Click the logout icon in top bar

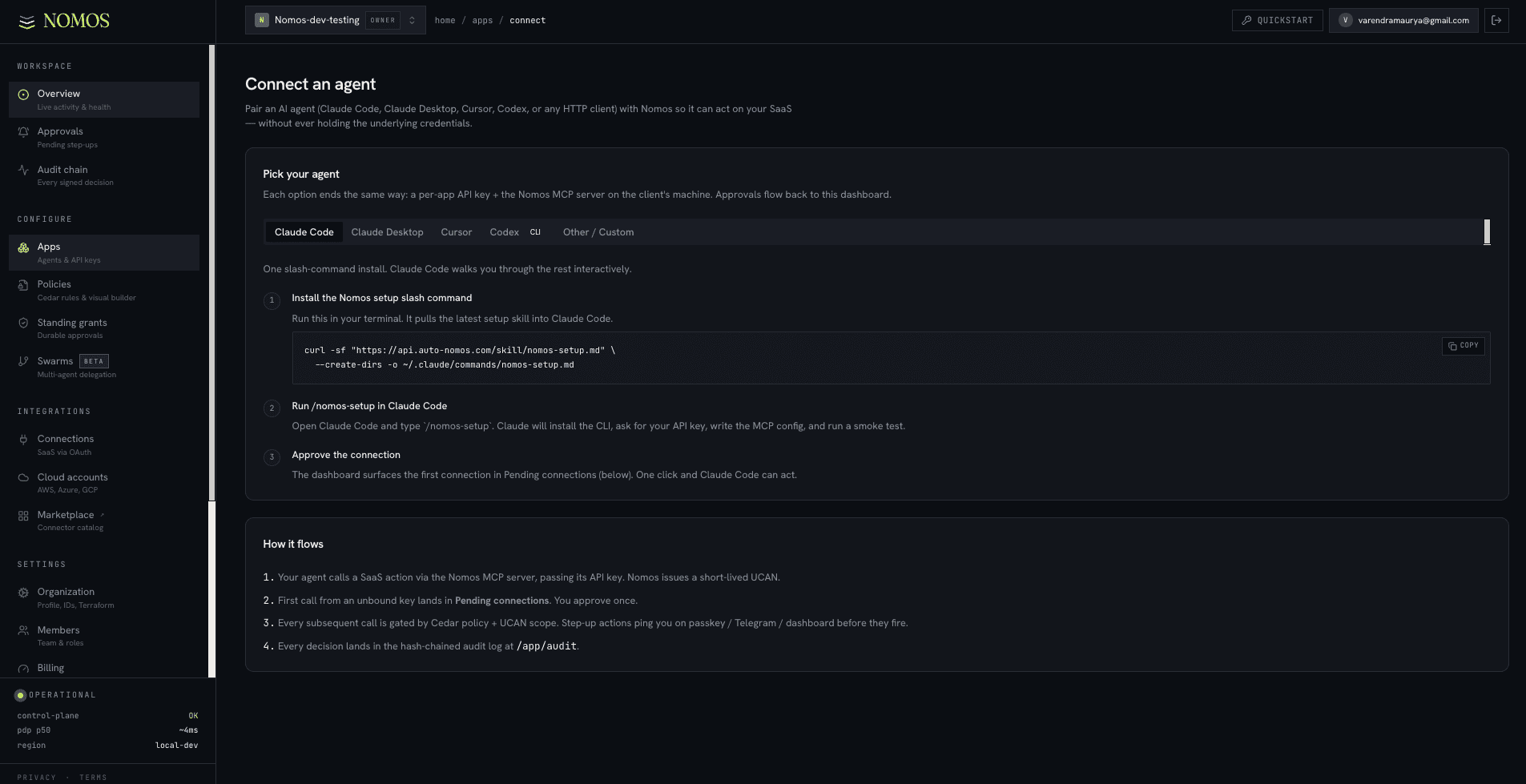(x=1496, y=20)
